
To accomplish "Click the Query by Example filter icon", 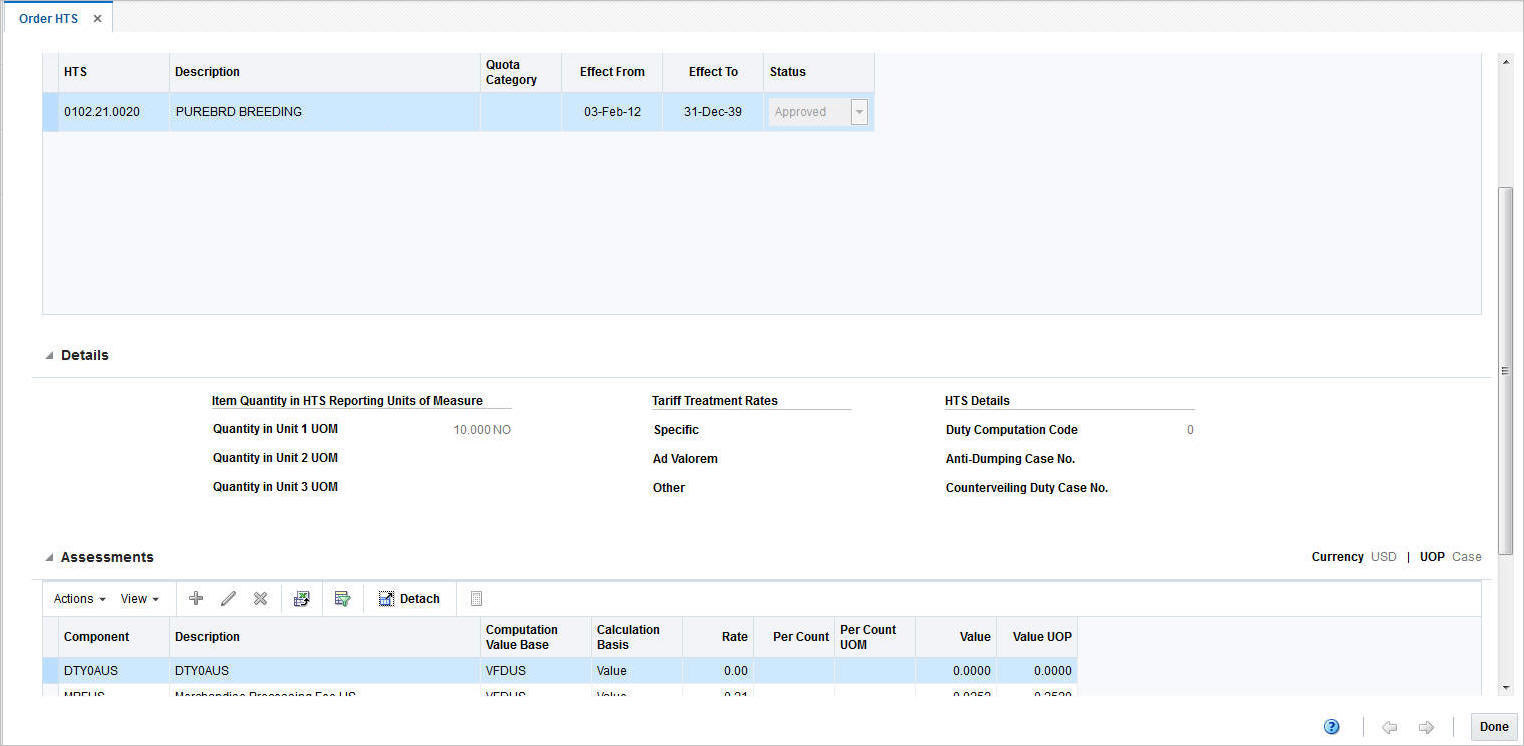I will point(343,598).
